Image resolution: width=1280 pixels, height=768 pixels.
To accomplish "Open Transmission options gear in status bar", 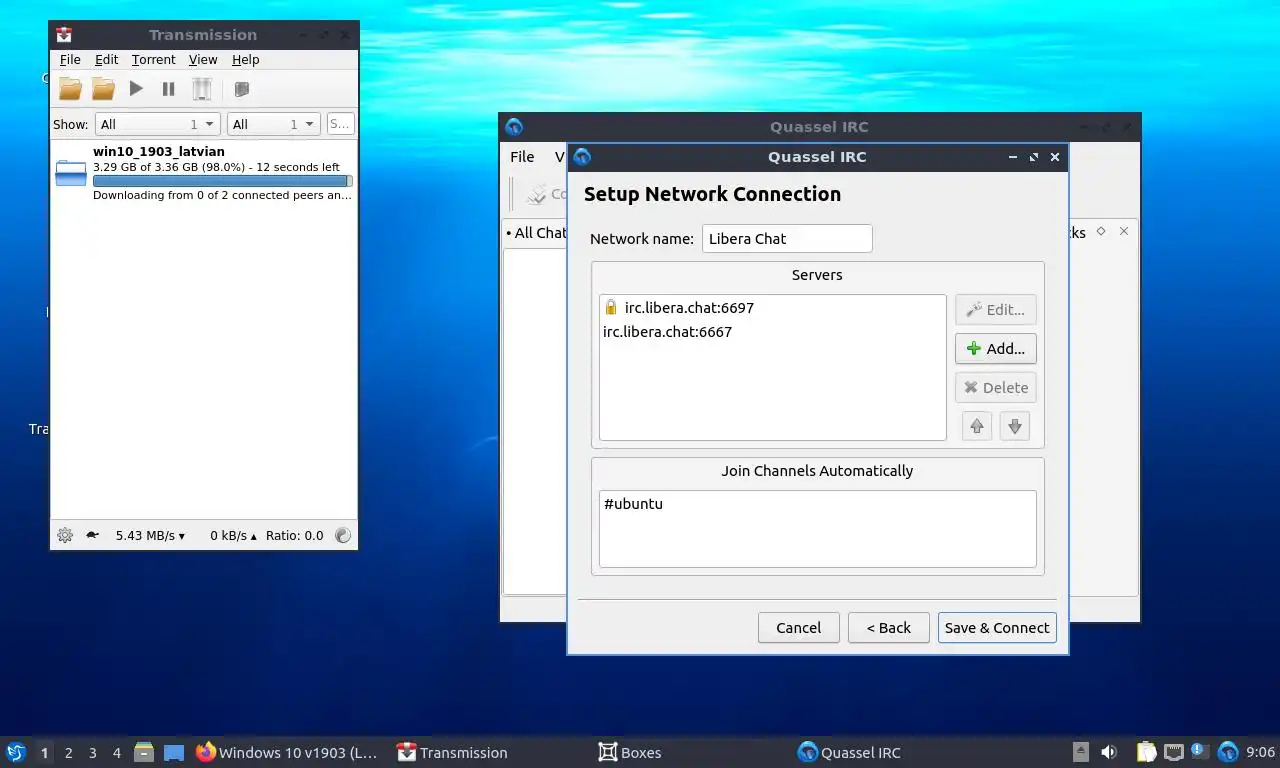I will point(65,535).
